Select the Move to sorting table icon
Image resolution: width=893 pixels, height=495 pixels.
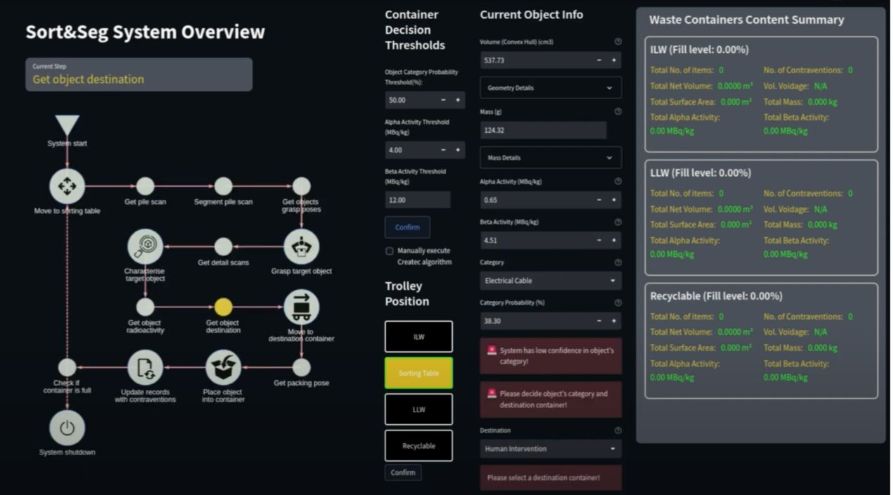point(67,186)
